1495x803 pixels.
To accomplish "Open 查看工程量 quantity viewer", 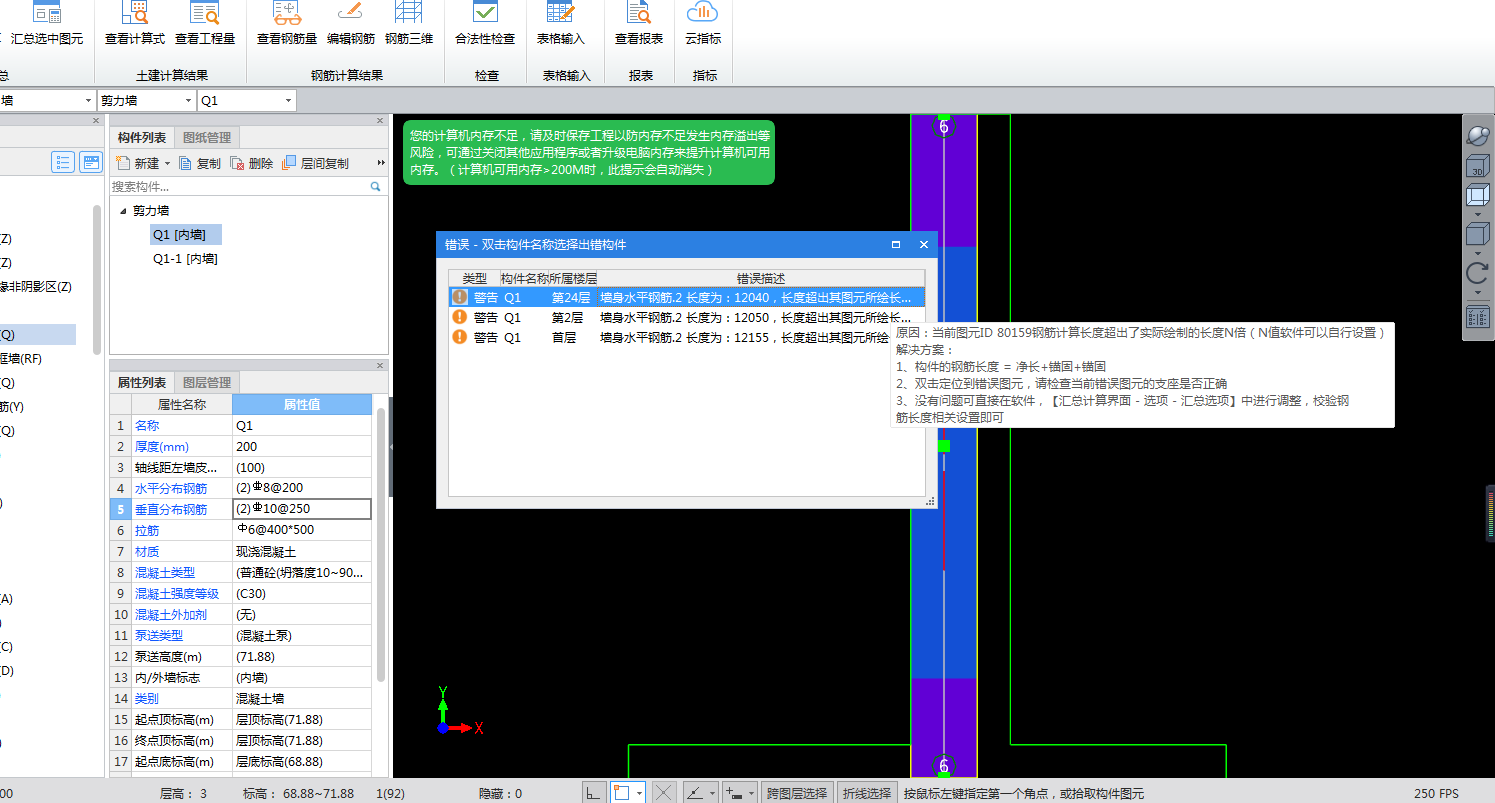I will [x=205, y=25].
